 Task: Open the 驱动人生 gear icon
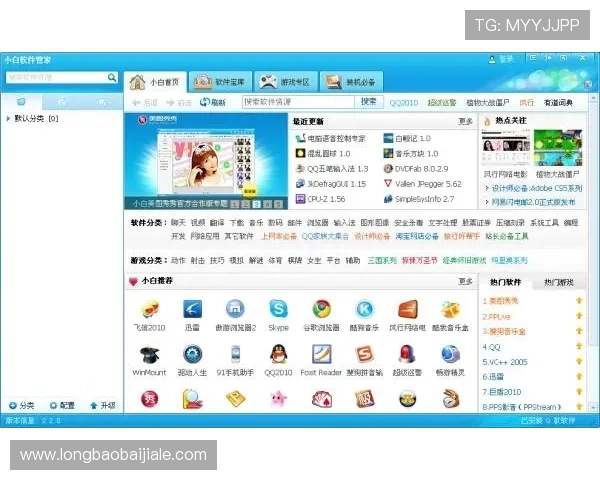192,354
